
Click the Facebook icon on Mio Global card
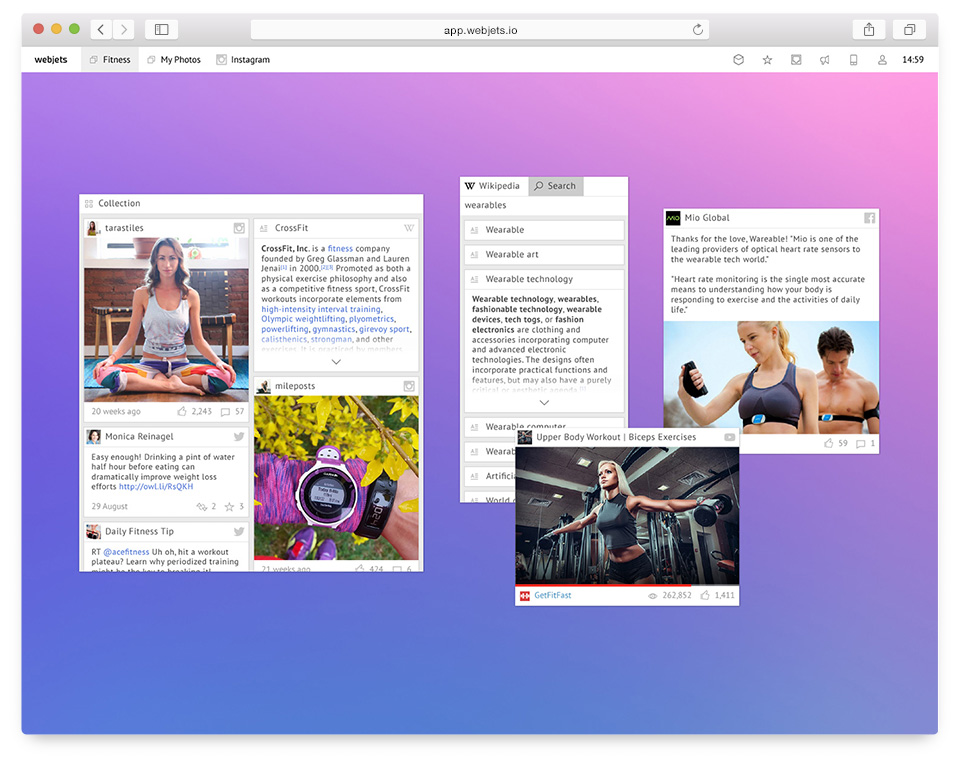869,217
